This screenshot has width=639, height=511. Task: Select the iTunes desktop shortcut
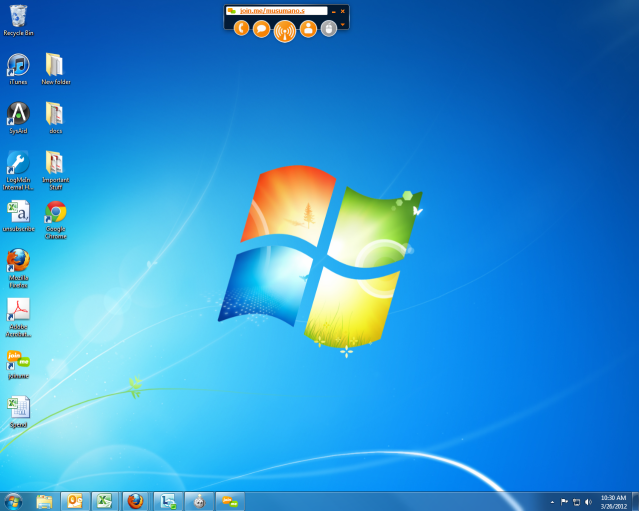point(18,69)
